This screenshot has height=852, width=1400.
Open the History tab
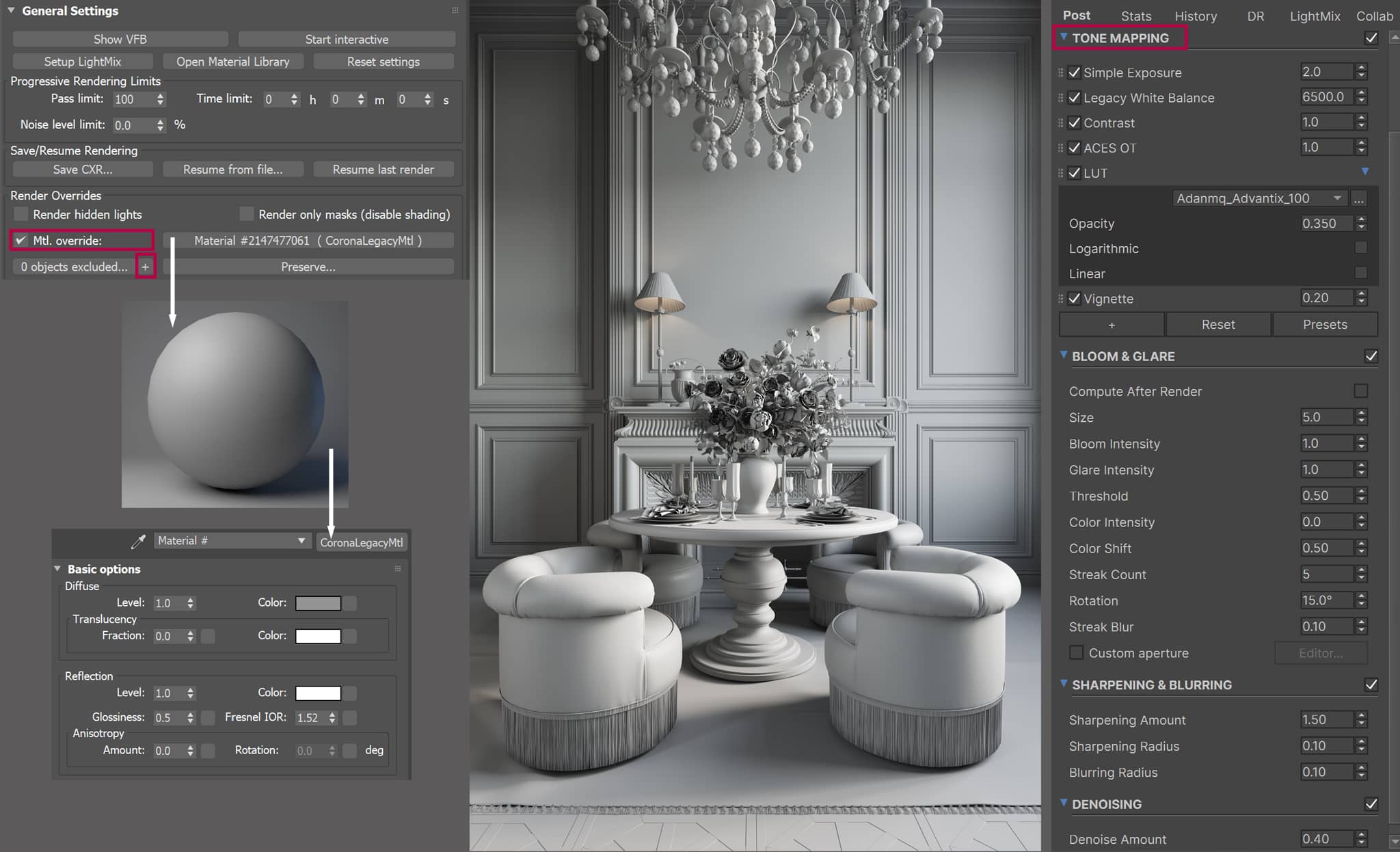coord(1196,16)
